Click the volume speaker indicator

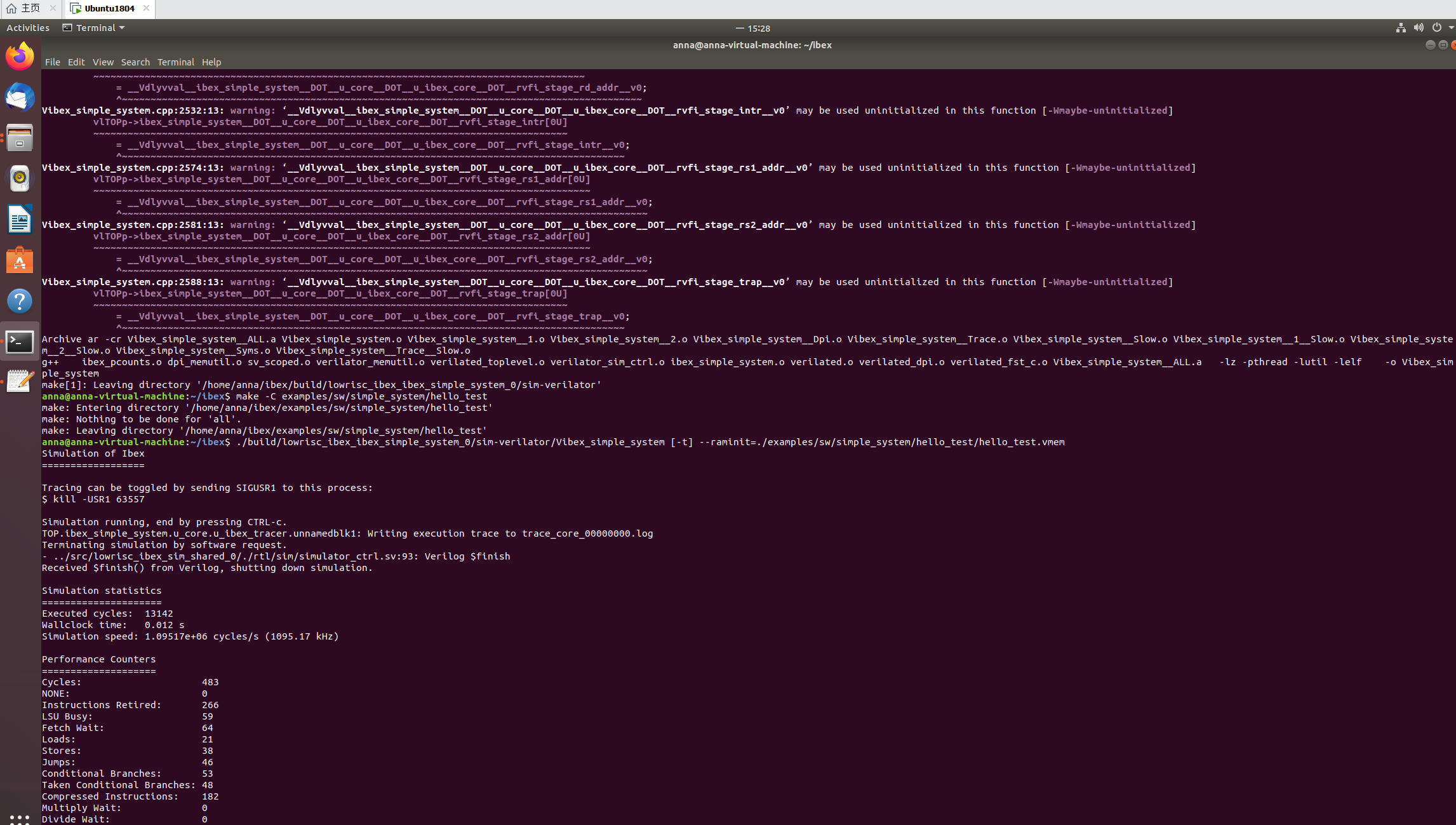click(x=1419, y=28)
